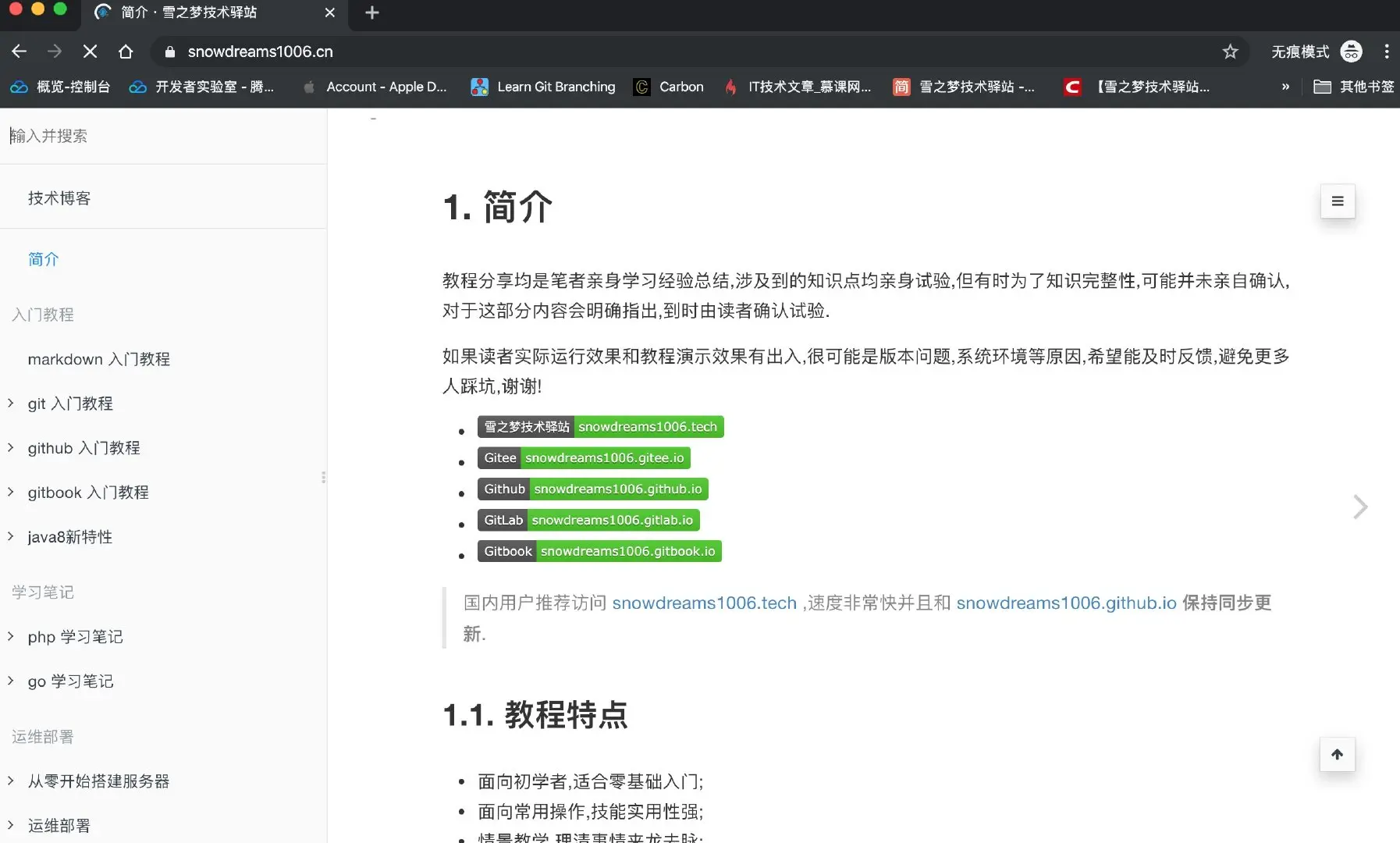Stop loading the page with the X icon
The height and width of the screenshot is (843, 1400).
pyautogui.click(x=90, y=51)
